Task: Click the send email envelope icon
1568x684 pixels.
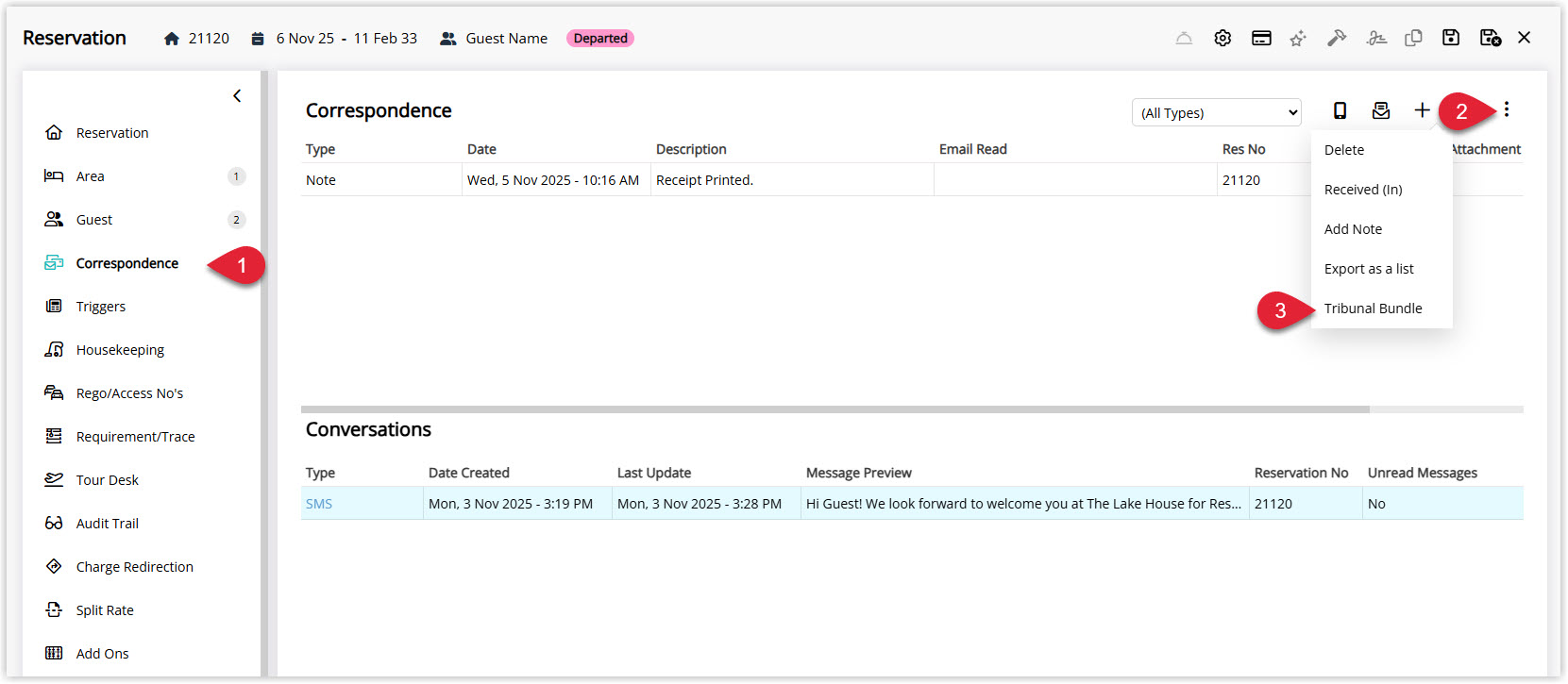Action: pos(1381,110)
